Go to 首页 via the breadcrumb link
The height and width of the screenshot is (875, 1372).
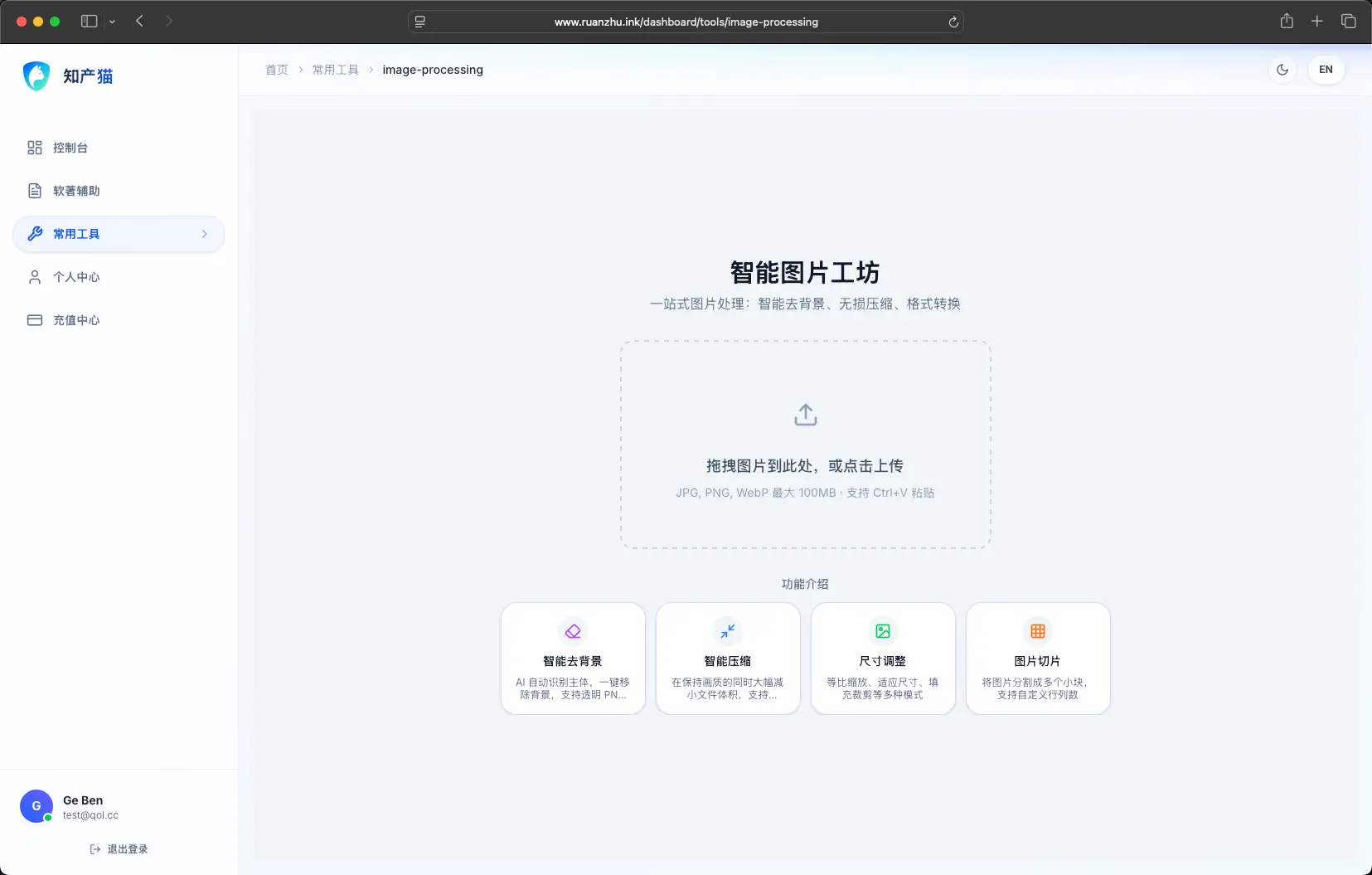[x=277, y=70]
